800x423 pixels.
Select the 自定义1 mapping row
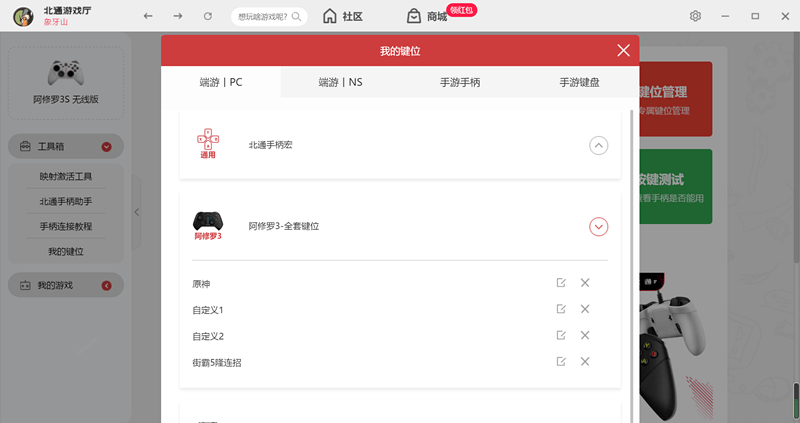pos(400,310)
